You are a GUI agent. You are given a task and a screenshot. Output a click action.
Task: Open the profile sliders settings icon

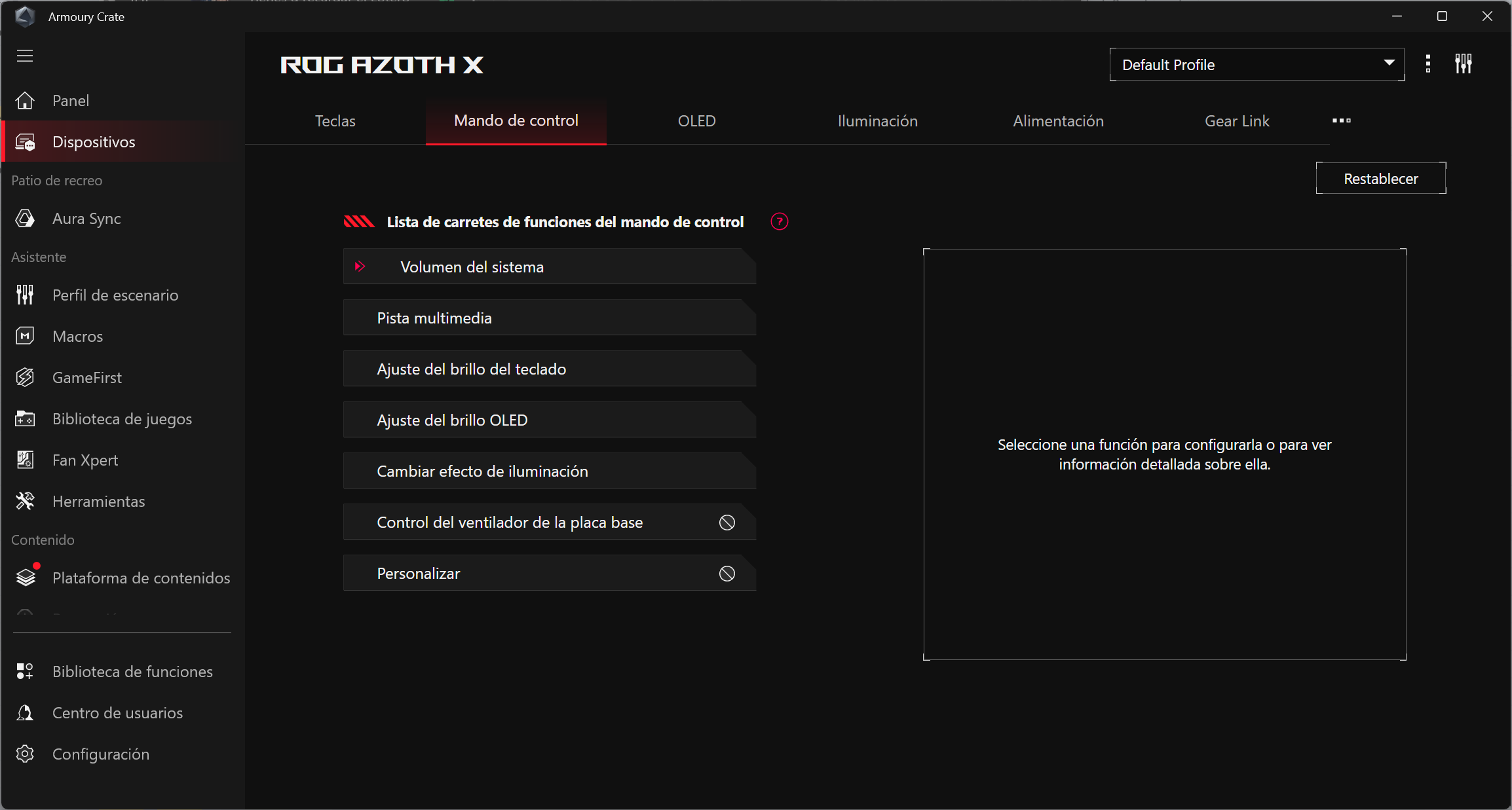(1464, 64)
